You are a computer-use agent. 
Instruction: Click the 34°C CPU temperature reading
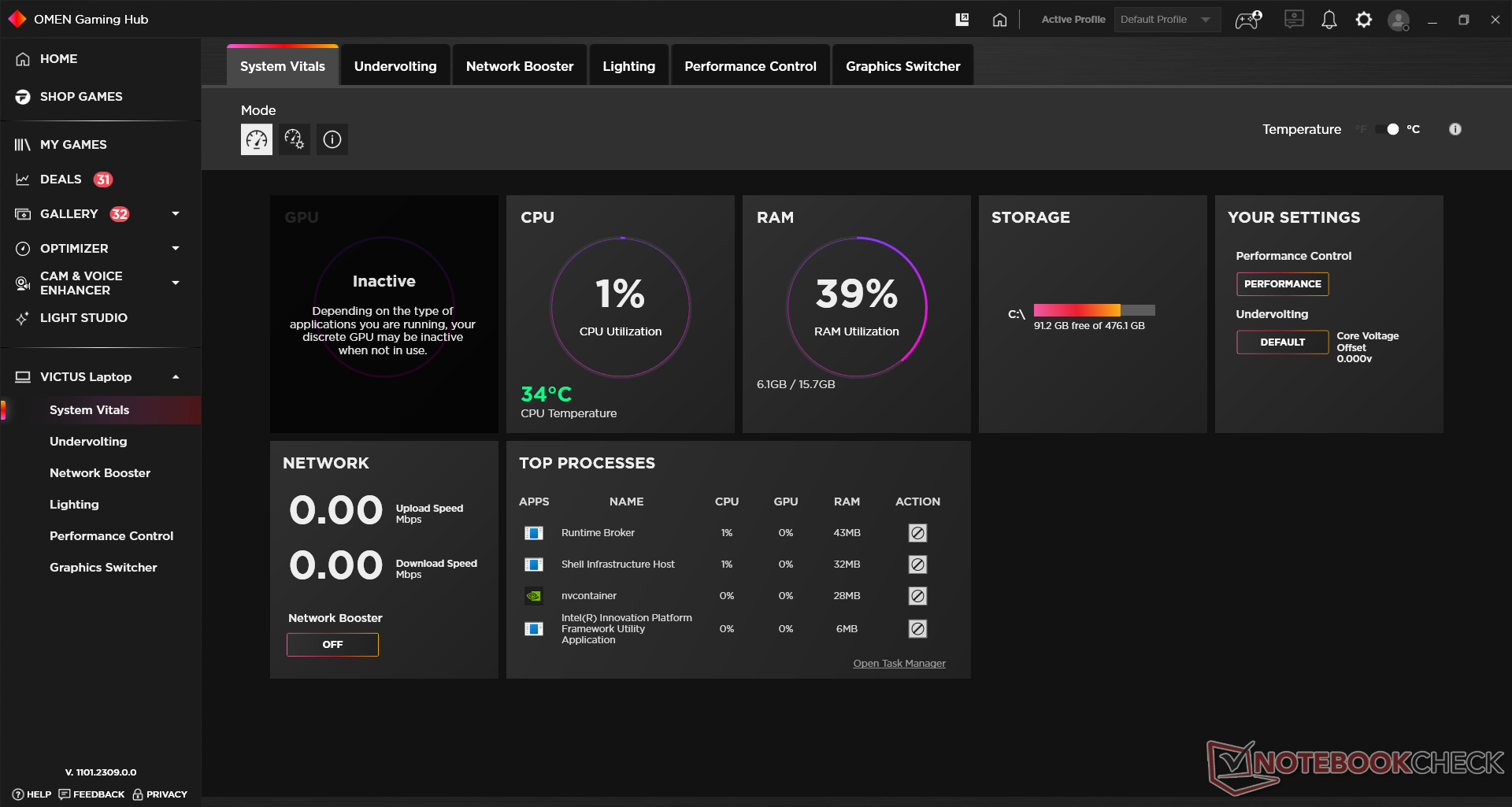click(547, 394)
